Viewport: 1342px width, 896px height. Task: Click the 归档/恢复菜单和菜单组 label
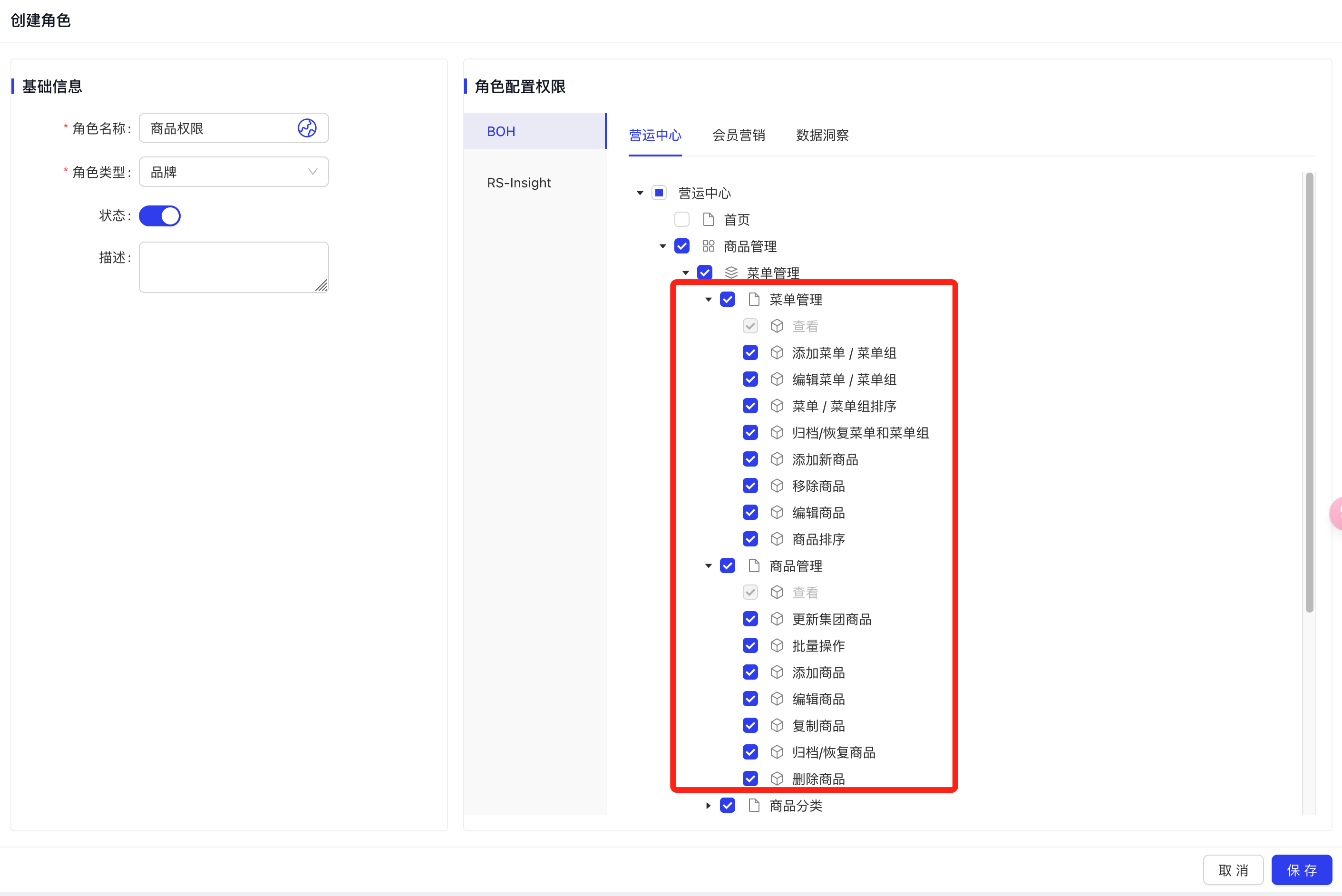pyautogui.click(x=860, y=433)
